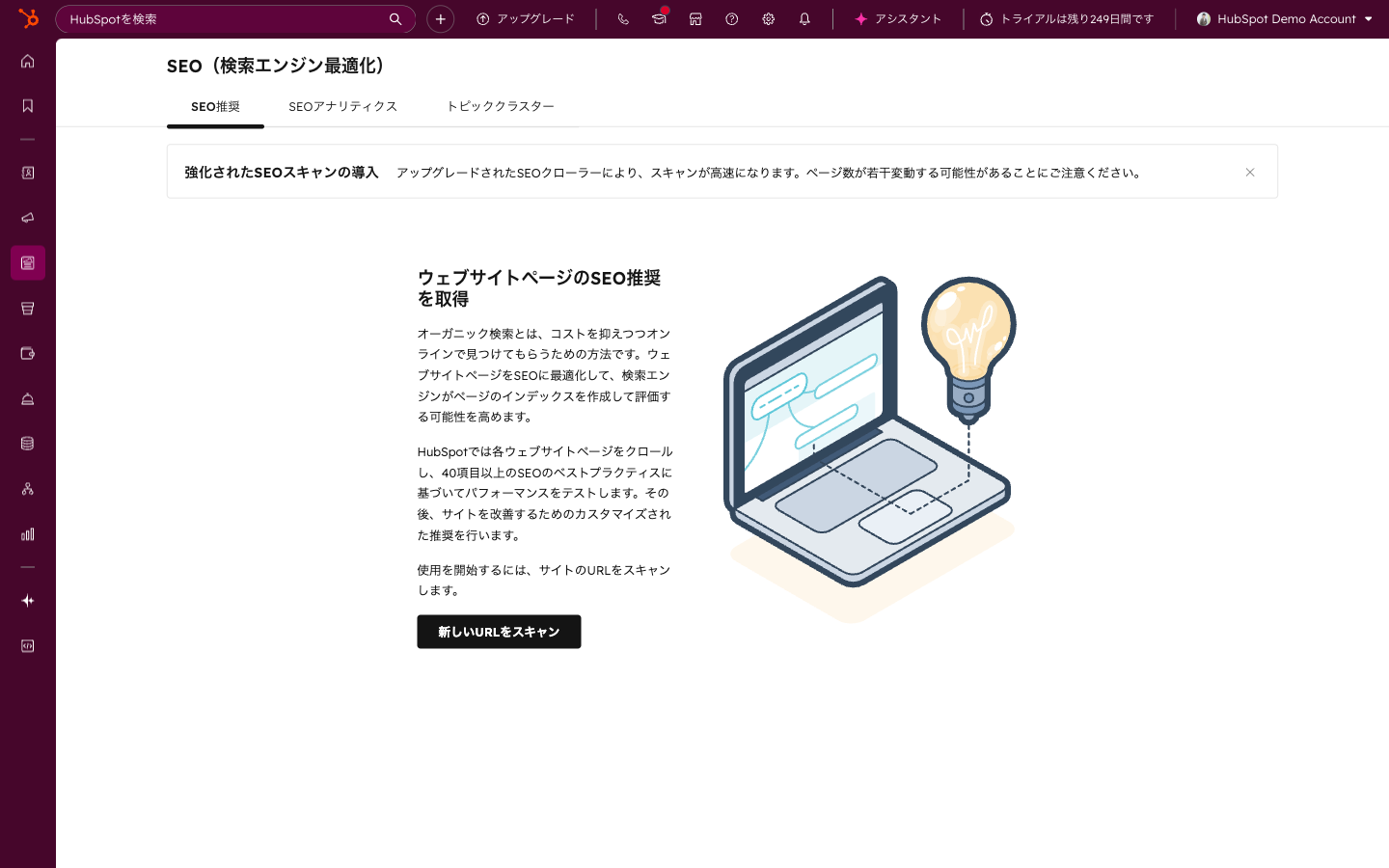Click the highlighted Content icon in the sidebar
Viewport: 1389px width, 868px height.
(x=27, y=262)
